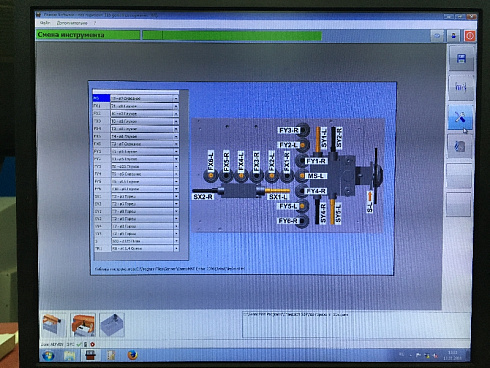490x368 pixels.
Task: Switch to the active machine app on the taskbar
Action: click(x=90, y=356)
